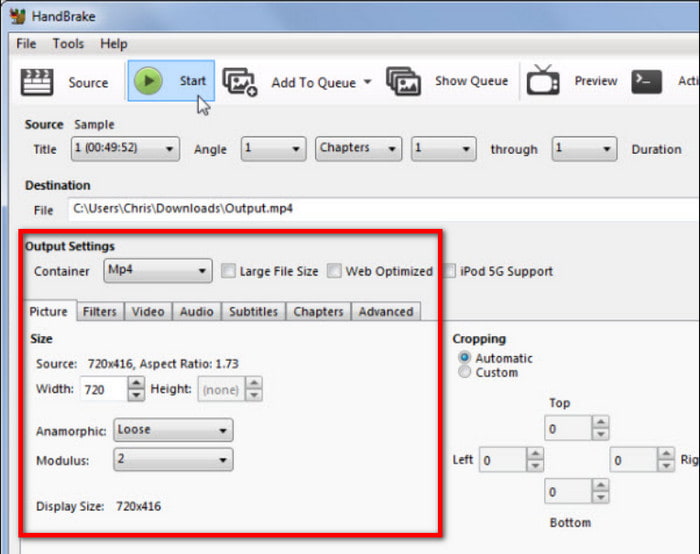The image size is (700, 554).
Task: Click the Height field showing (none)
Action: click(x=221, y=389)
